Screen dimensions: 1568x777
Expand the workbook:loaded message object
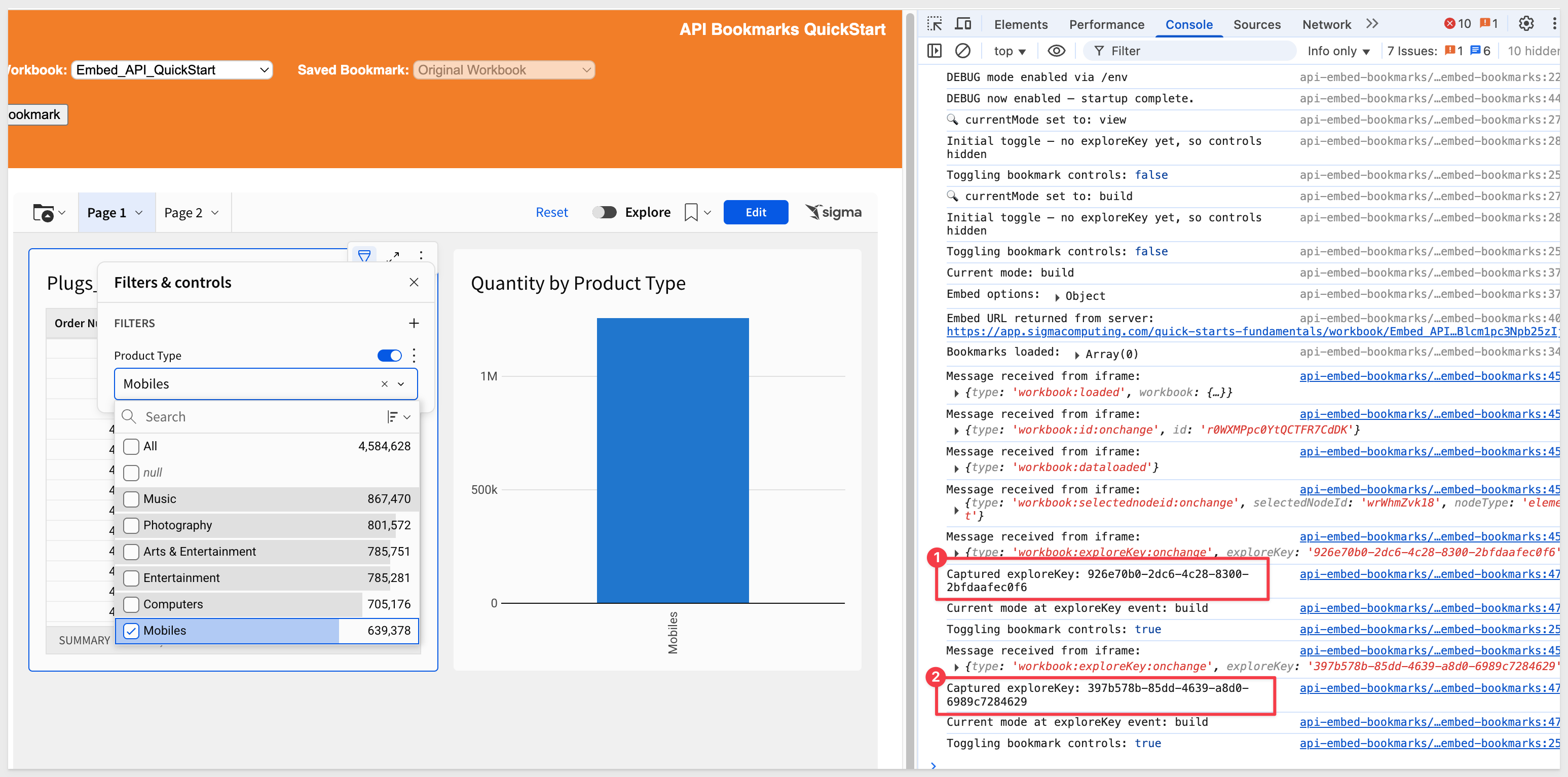coord(956,393)
